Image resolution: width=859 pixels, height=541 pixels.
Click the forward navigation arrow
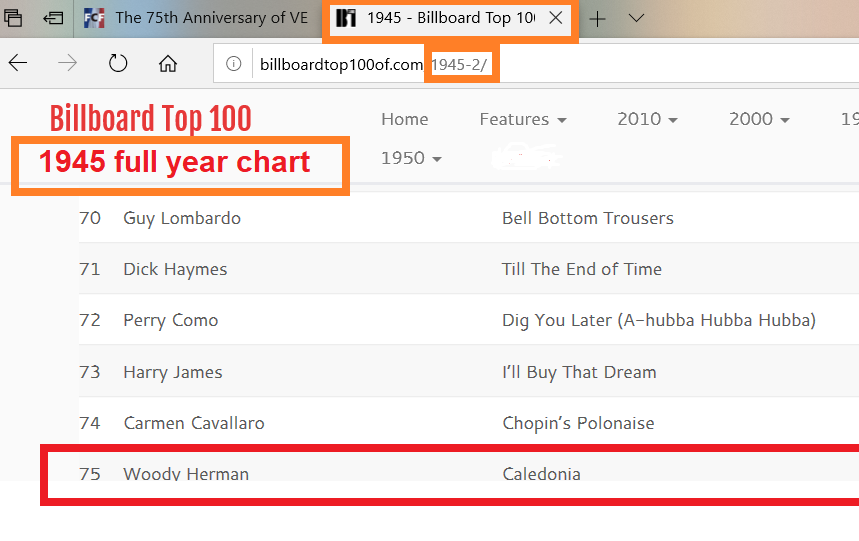pos(67,64)
